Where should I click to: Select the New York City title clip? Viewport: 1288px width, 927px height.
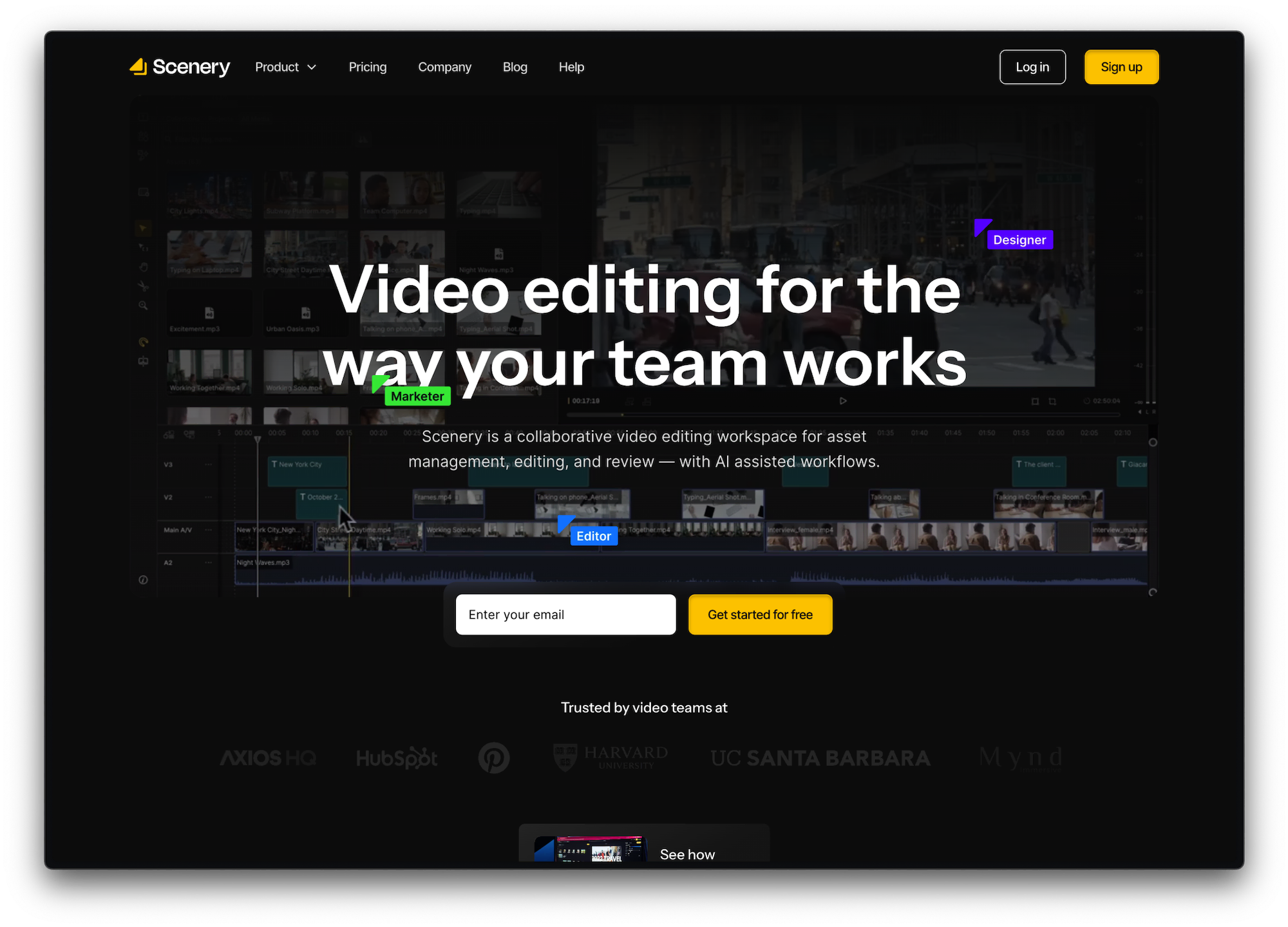pos(307,471)
